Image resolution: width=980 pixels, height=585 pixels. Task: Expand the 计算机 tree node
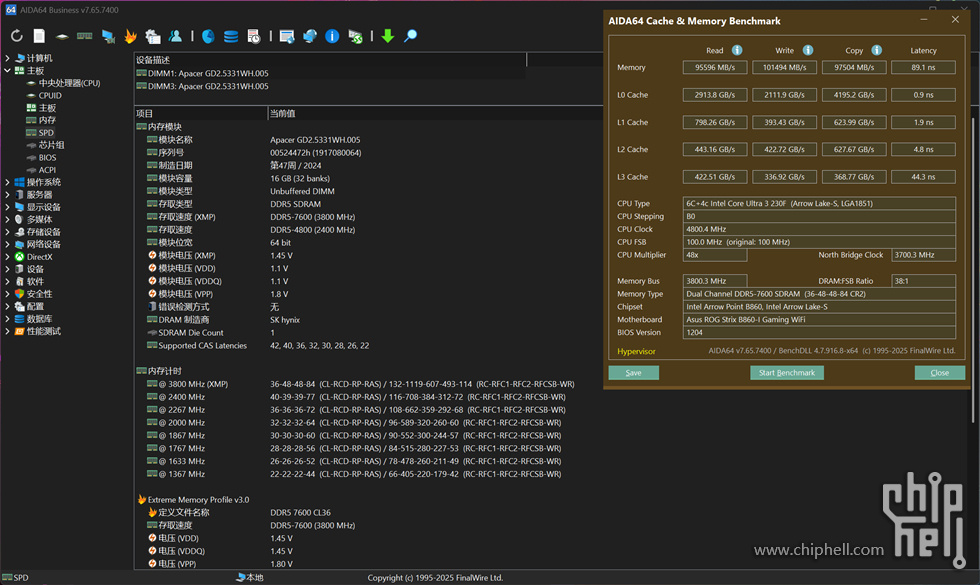point(8,58)
